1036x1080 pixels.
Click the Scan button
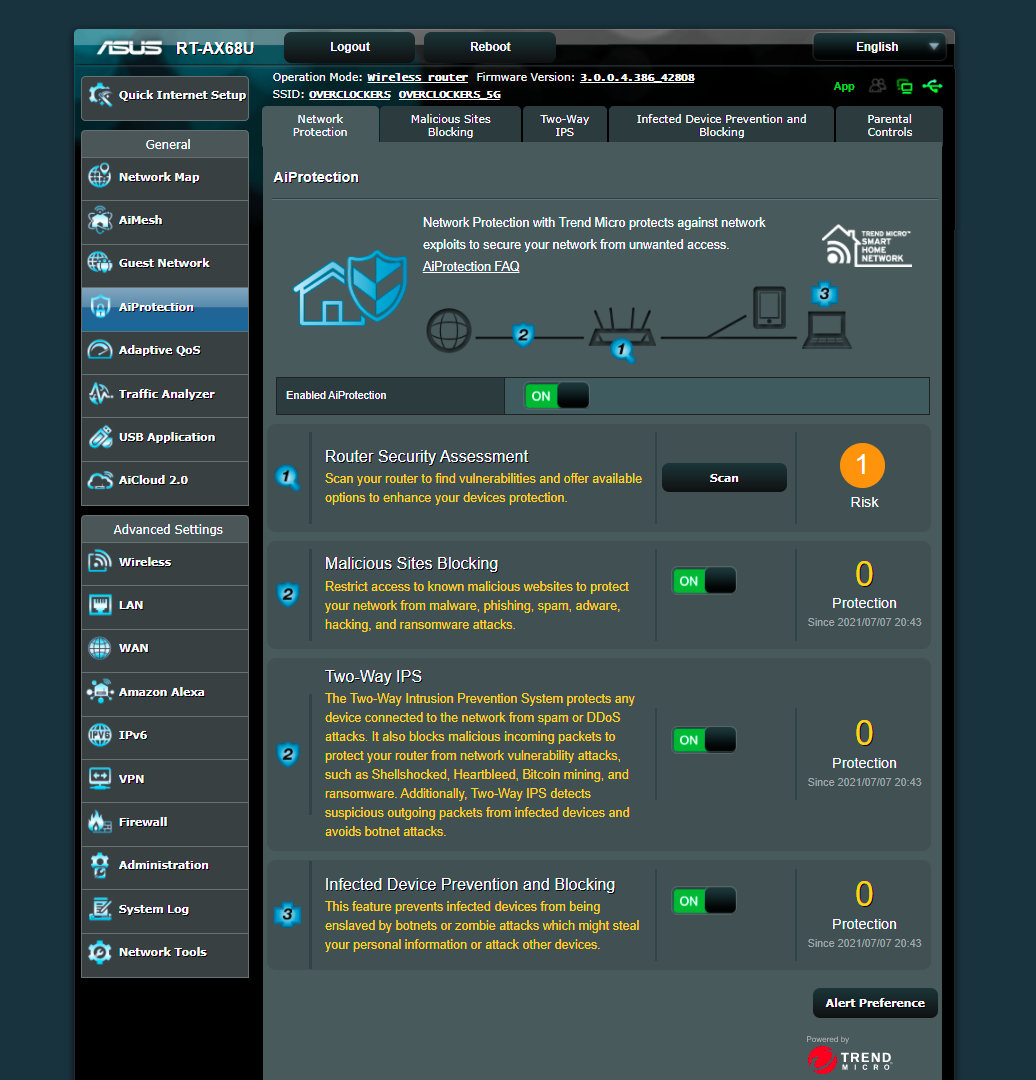coord(724,477)
